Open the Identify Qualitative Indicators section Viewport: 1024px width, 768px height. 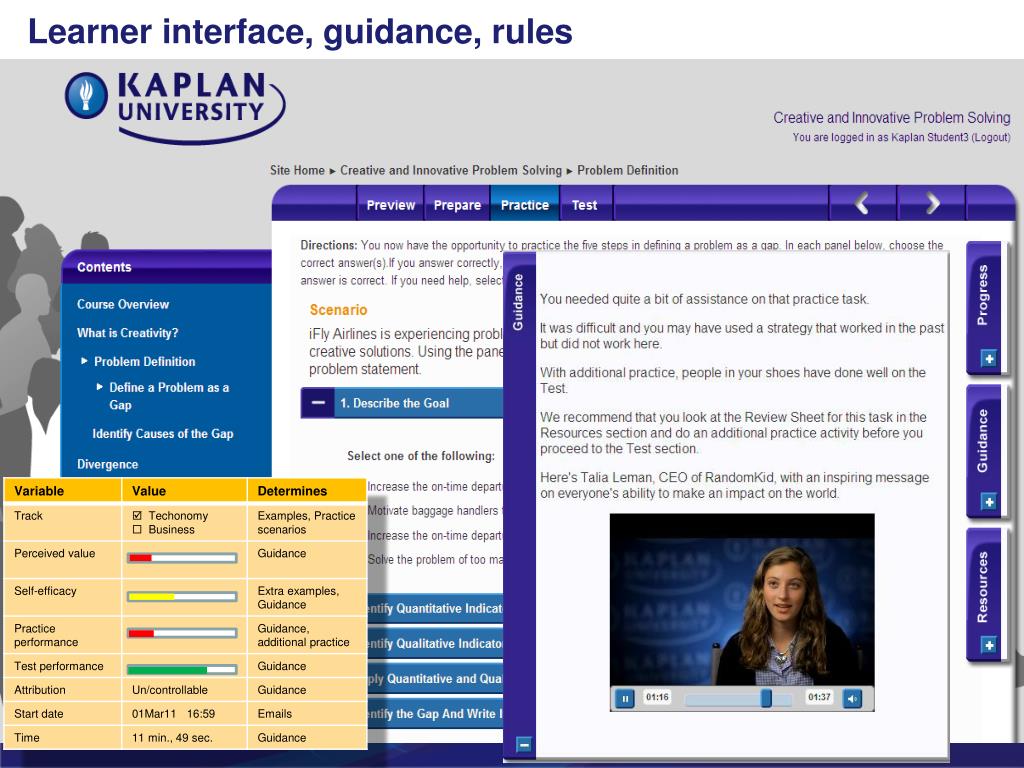[435, 643]
